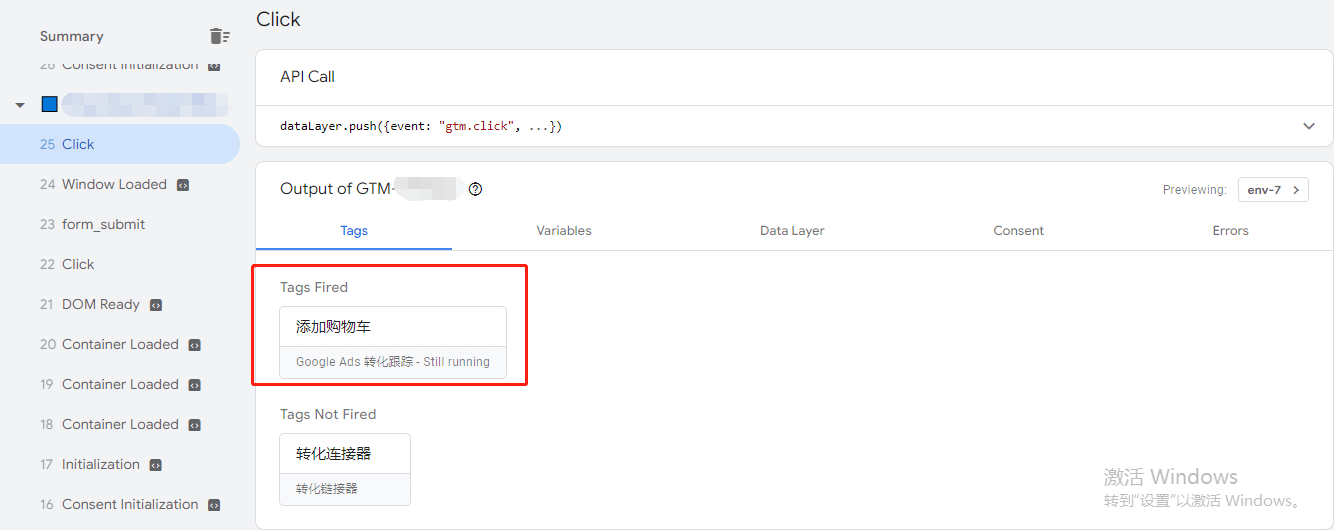Click the code icon next to DOM Ready
1334x530 pixels.
pyautogui.click(x=155, y=305)
